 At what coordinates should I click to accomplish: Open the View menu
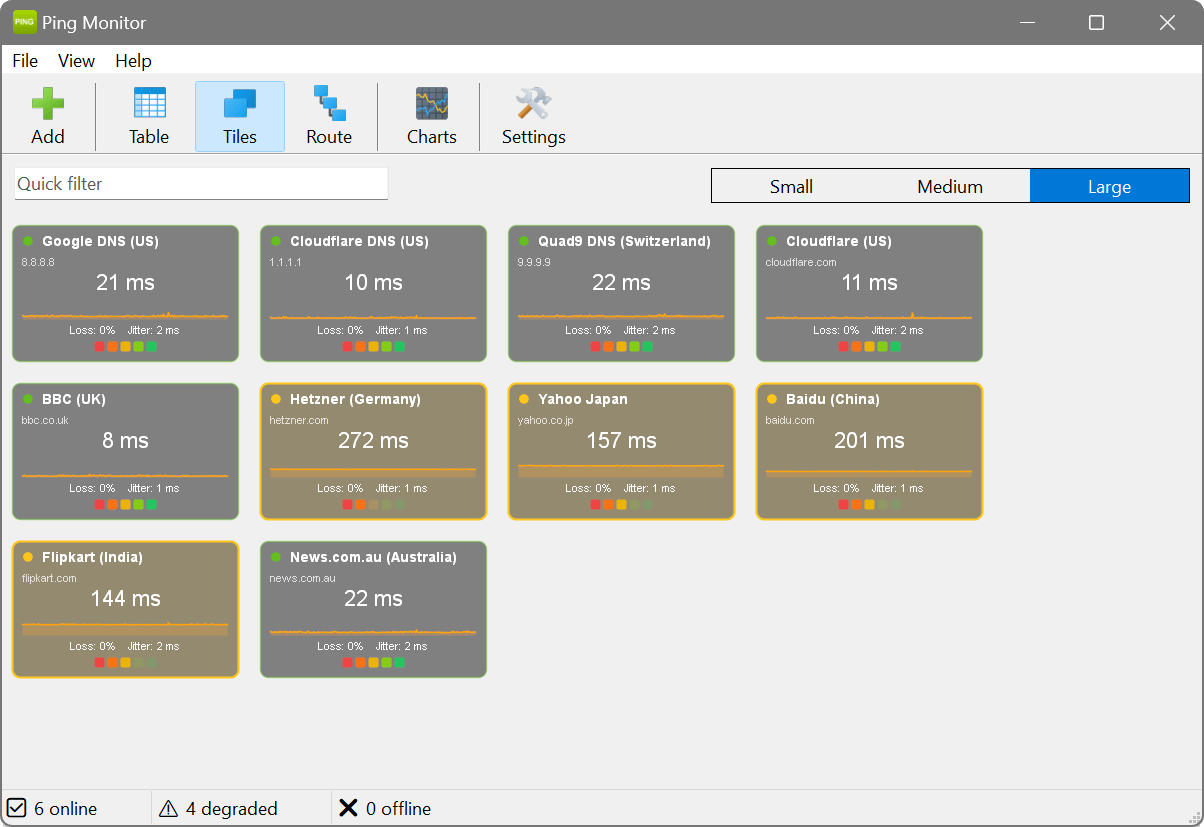tap(76, 61)
